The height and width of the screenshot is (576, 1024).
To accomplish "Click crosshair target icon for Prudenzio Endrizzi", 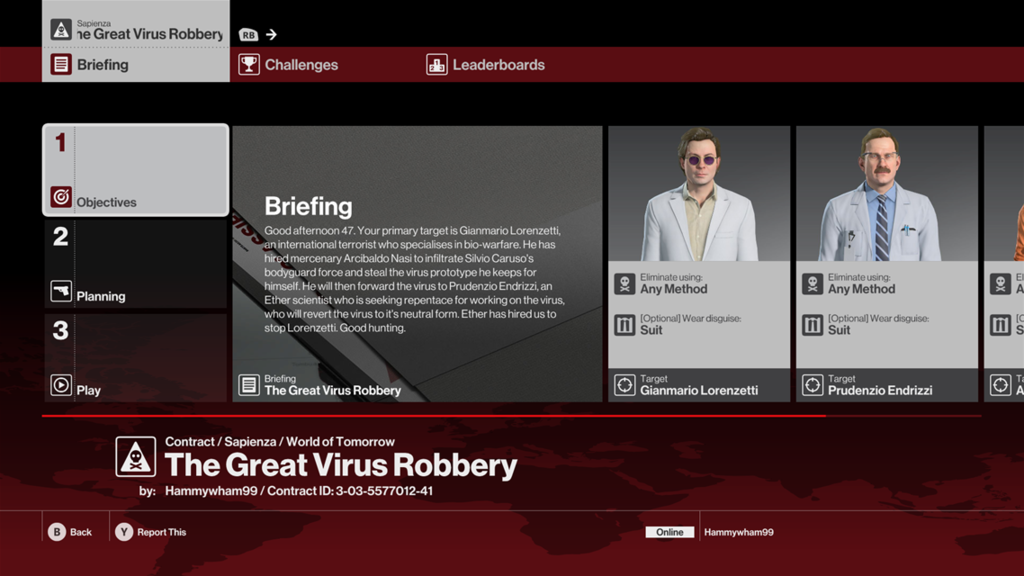I will point(812,385).
